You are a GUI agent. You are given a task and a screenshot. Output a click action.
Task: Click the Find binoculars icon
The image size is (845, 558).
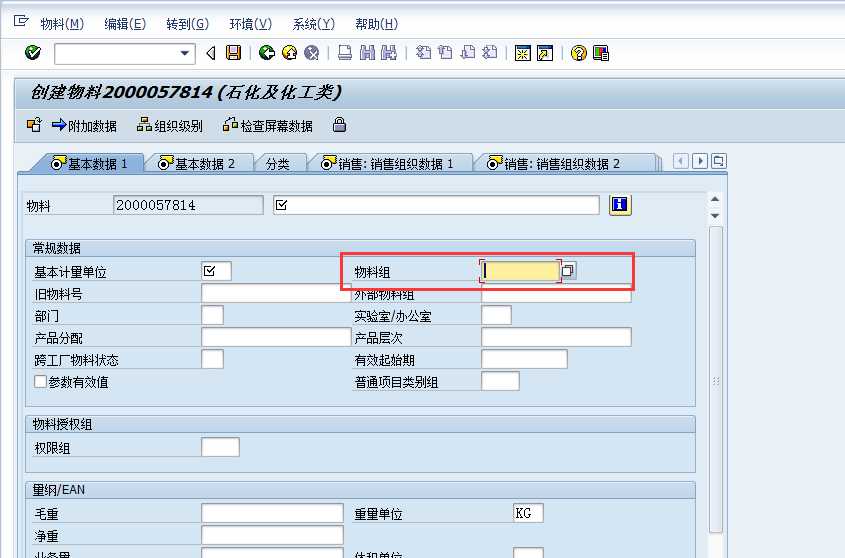[367, 53]
